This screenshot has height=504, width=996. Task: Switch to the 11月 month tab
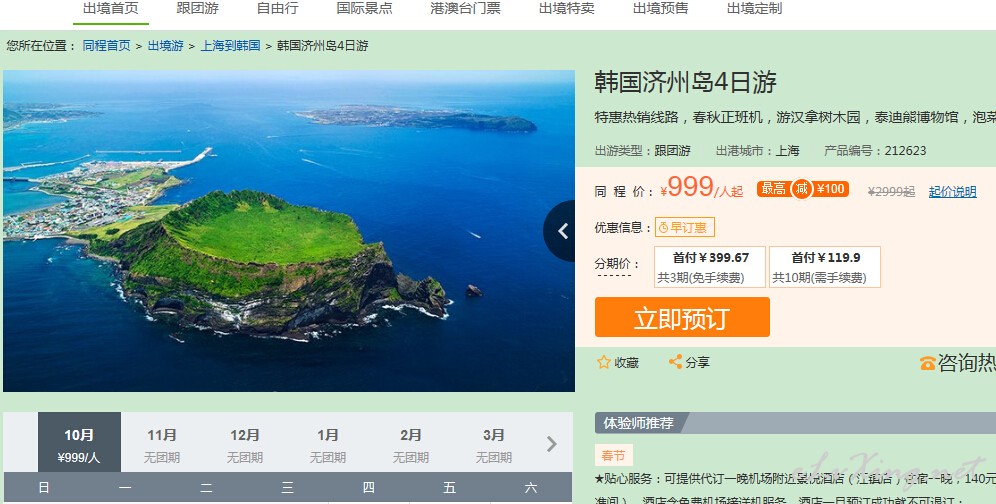tap(162, 445)
